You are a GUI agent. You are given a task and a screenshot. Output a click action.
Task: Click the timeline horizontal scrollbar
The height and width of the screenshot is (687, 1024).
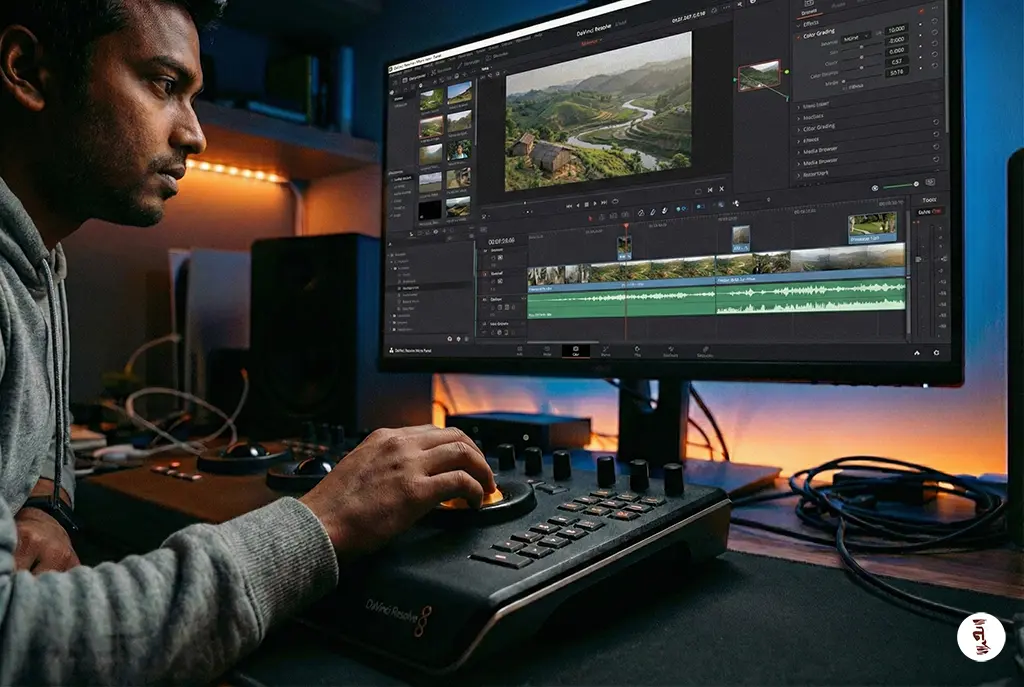pyautogui.click(x=563, y=342)
